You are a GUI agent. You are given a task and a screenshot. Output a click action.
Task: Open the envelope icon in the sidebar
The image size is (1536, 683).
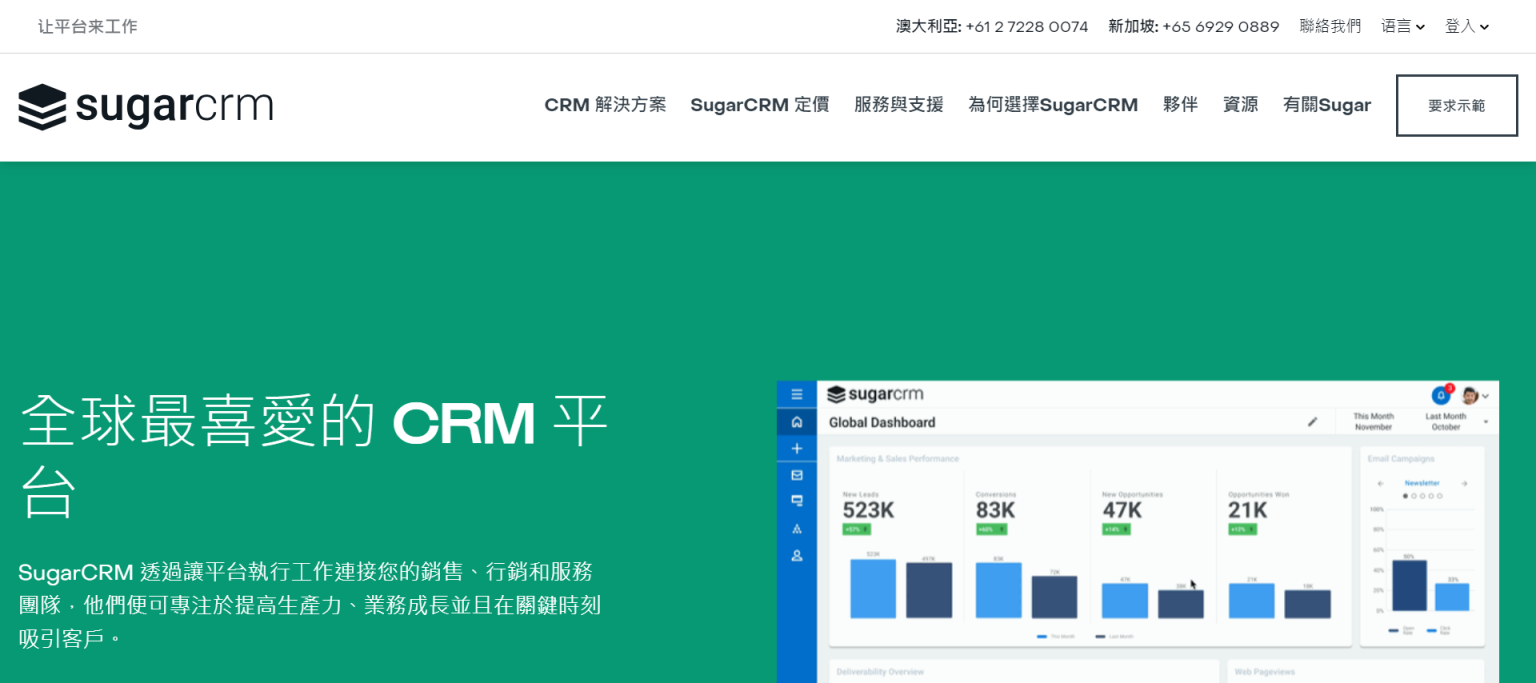point(797,475)
